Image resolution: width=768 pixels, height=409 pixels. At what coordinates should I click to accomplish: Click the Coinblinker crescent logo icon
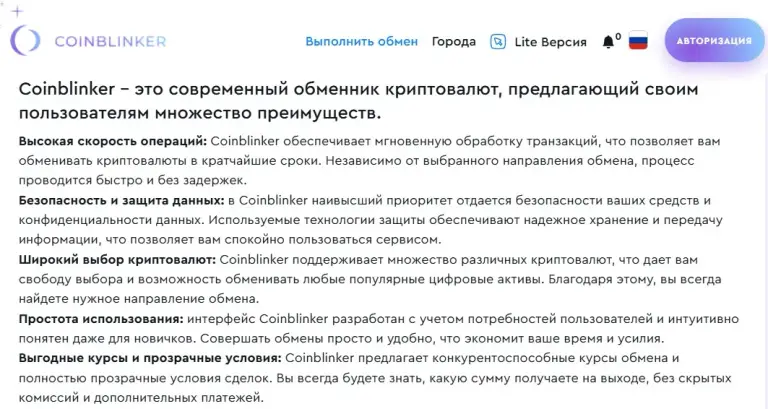pyautogui.click(x=25, y=41)
